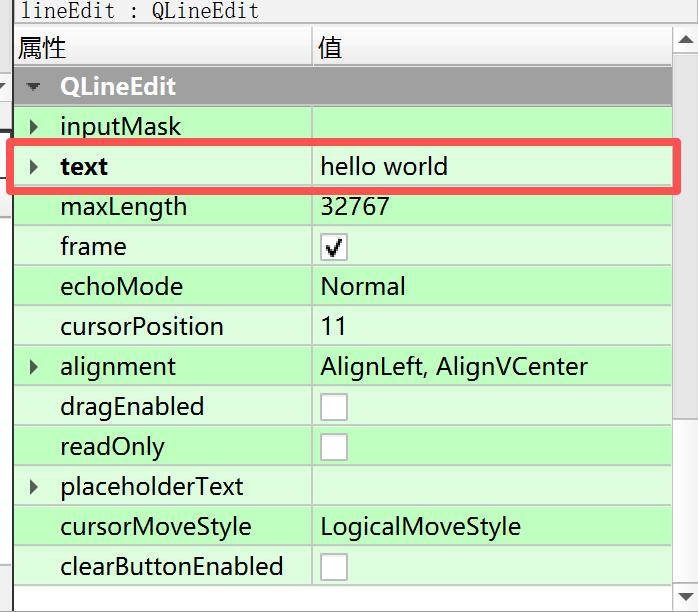This screenshot has height=612, width=698.
Task: Click the '属性' column header
Action: tap(163, 47)
